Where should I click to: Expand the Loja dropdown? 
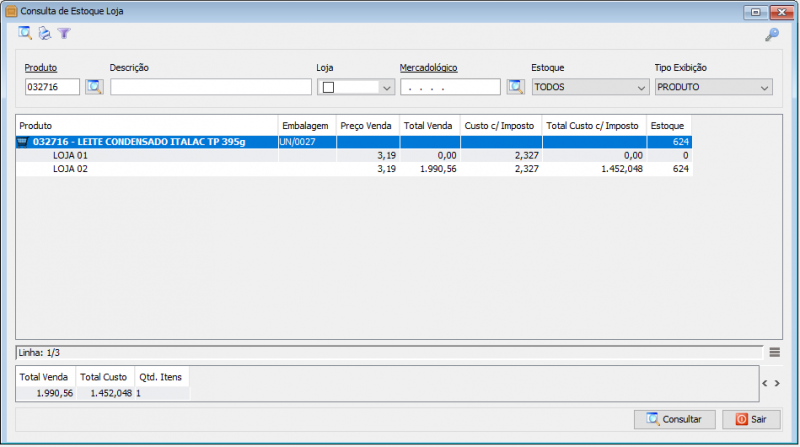pos(386,88)
